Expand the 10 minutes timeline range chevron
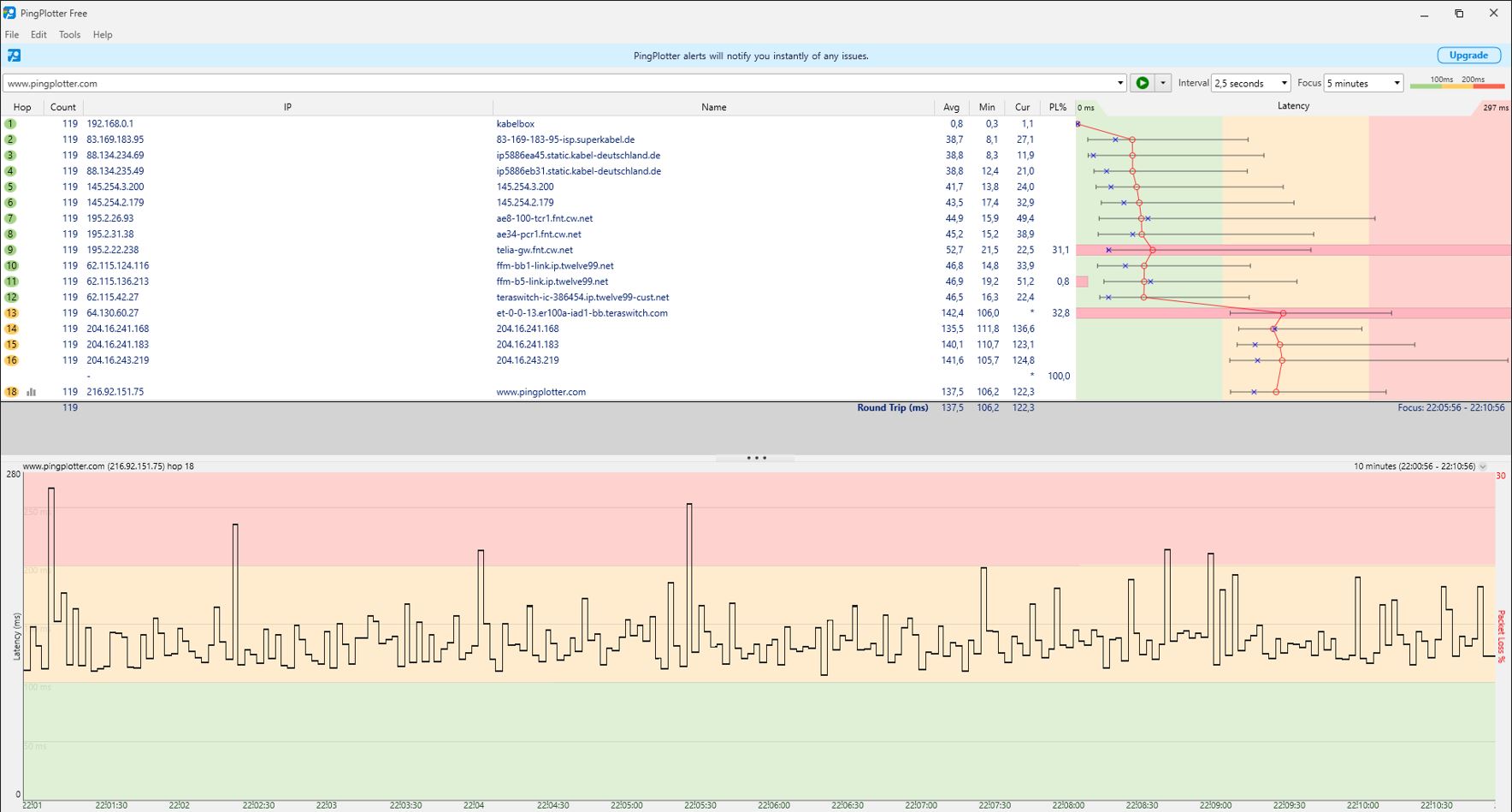 point(1483,466)
